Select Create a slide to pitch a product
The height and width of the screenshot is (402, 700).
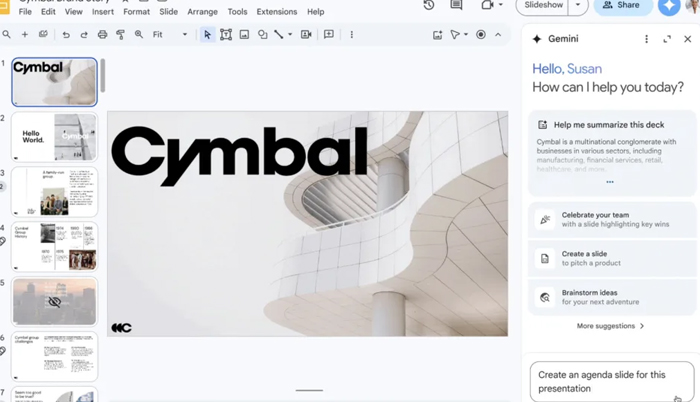[x=612, y=258]
